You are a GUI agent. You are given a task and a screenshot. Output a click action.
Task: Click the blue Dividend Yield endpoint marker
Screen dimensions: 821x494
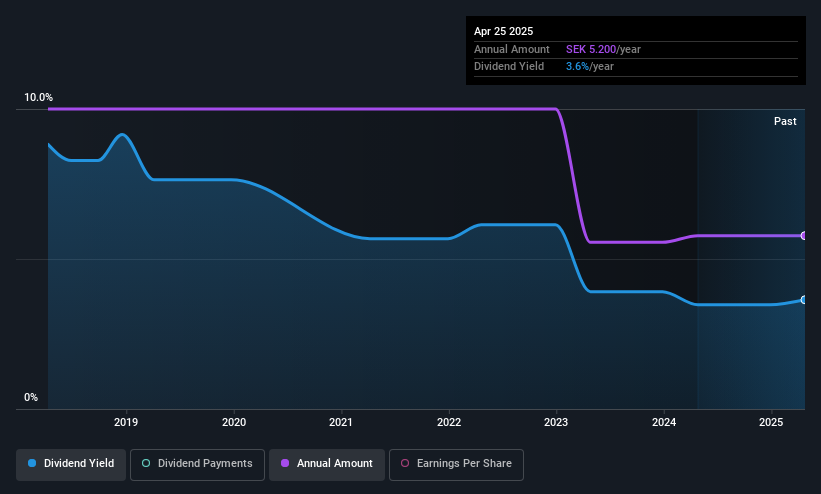click(x=804, y=300)
